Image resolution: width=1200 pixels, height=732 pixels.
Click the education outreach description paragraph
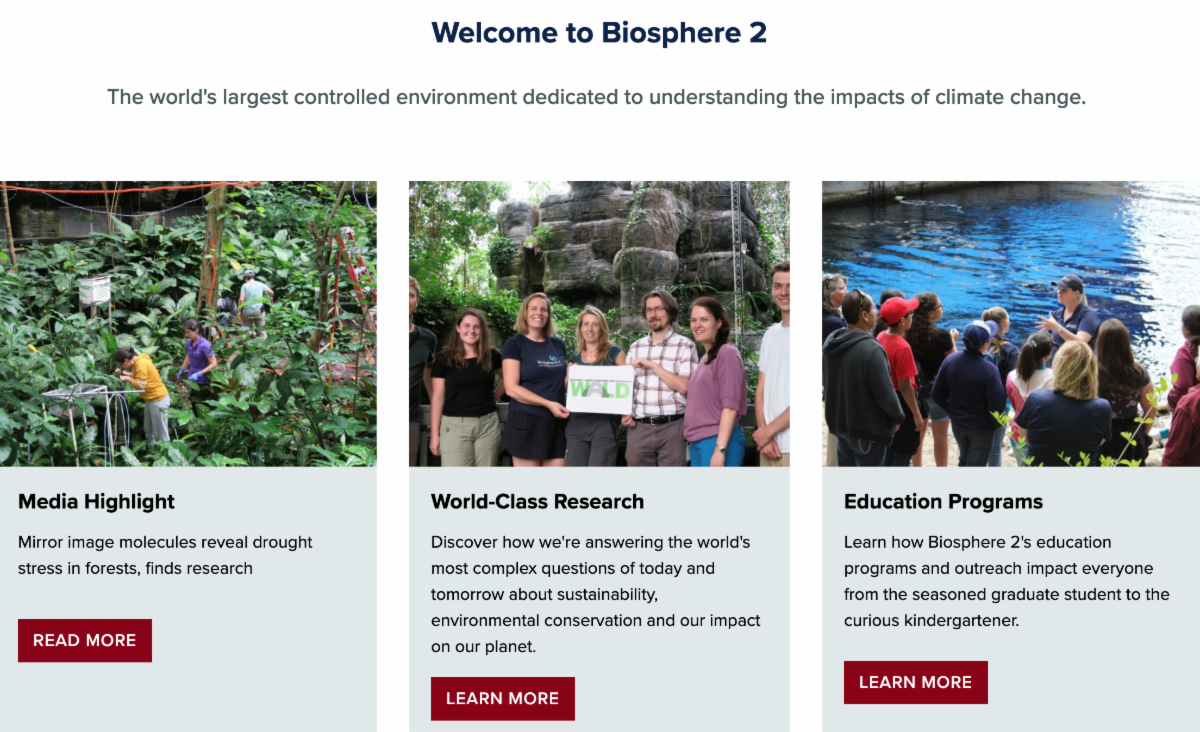coord(1006,581)
